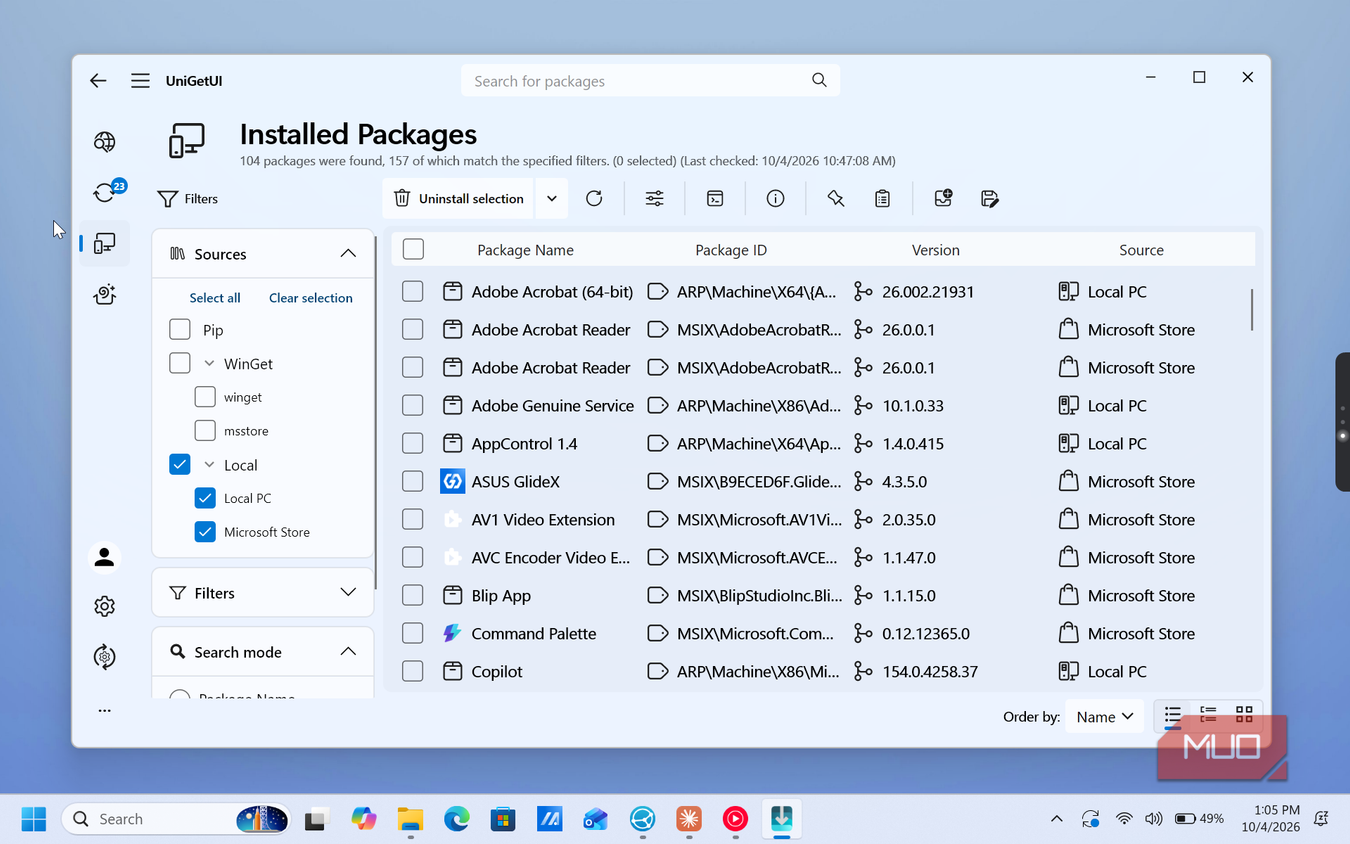Check the Pip source checkbox

[180, 330]
